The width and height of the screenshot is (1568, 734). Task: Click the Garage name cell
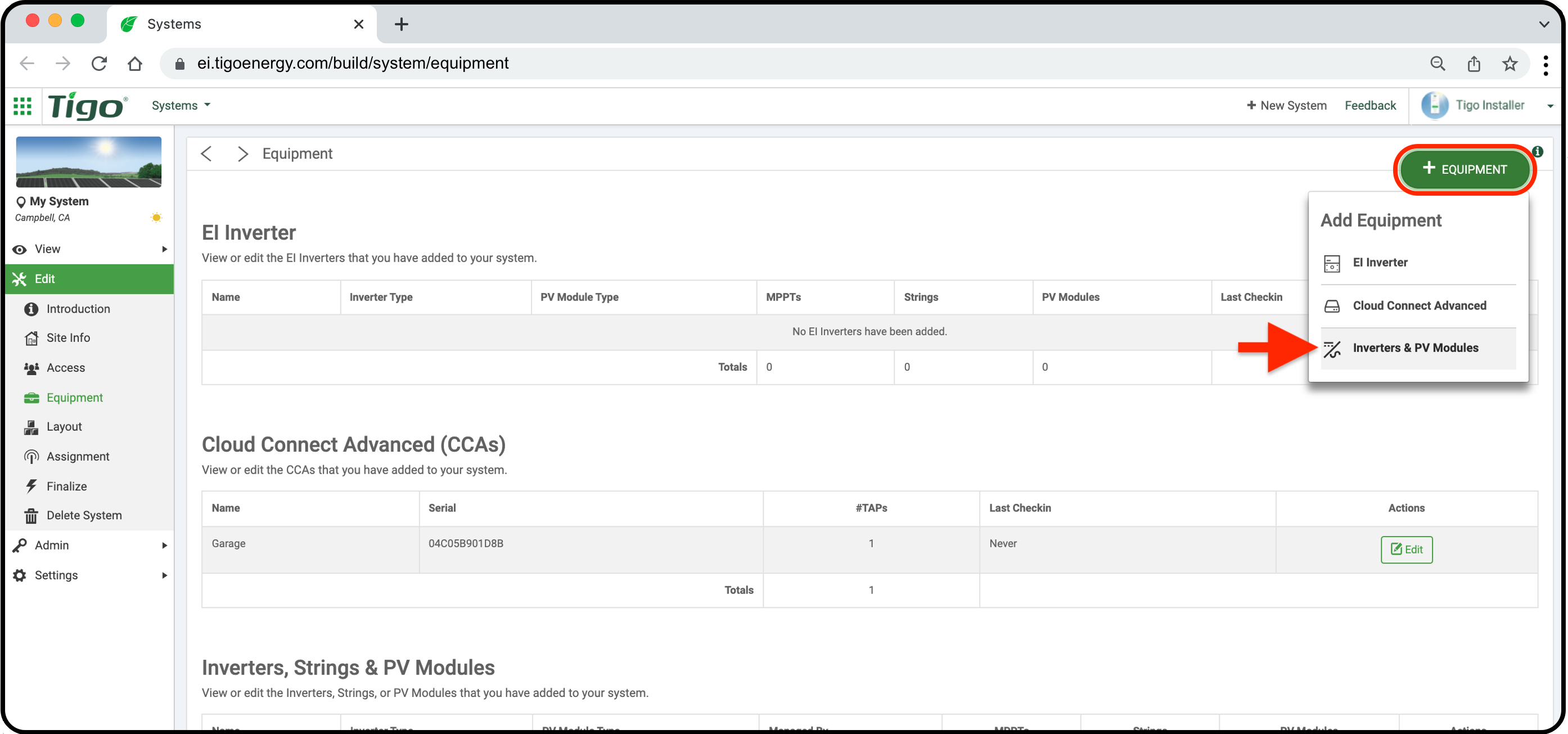310,550
